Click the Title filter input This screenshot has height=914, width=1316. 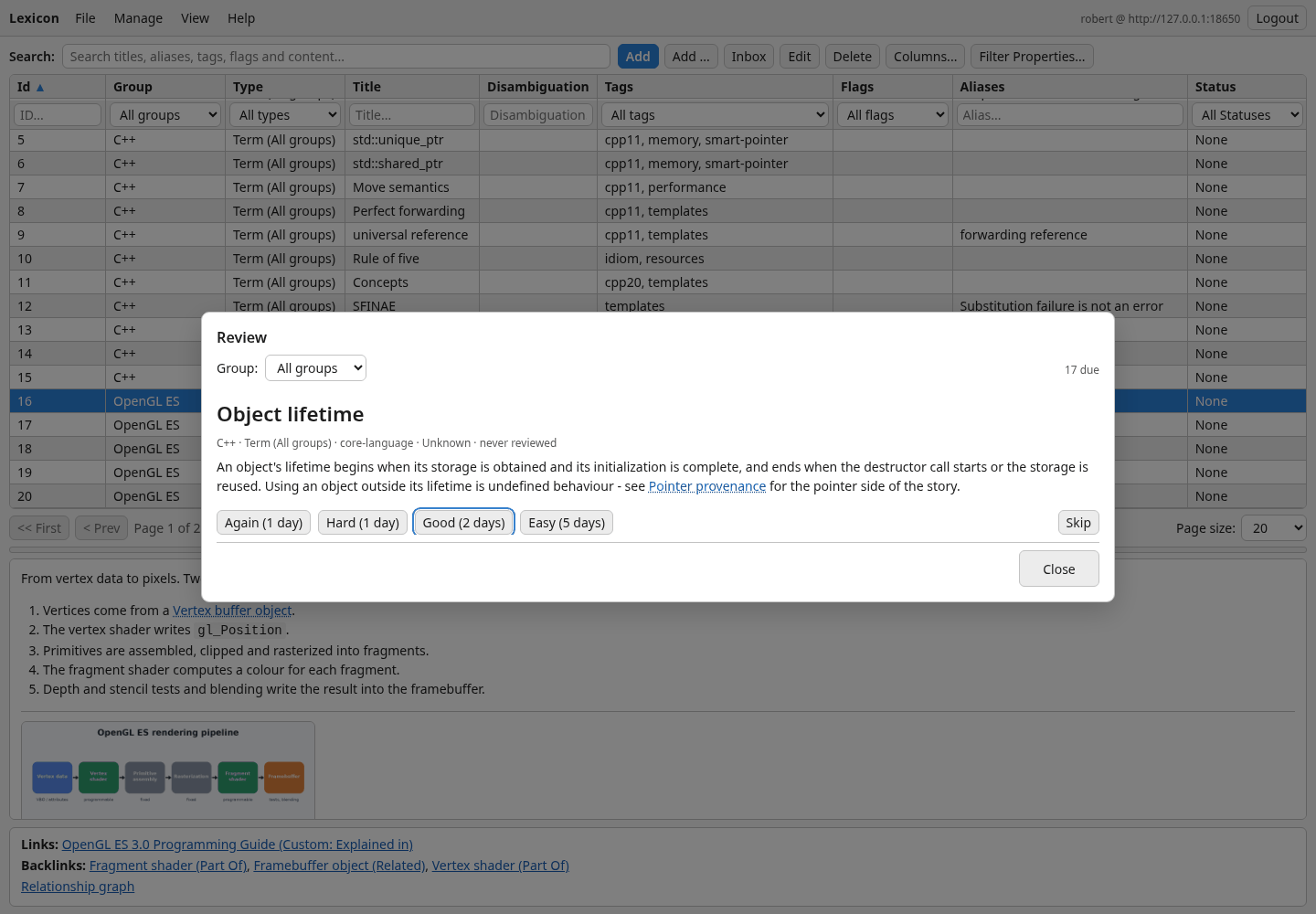click(x=412, y=115)
